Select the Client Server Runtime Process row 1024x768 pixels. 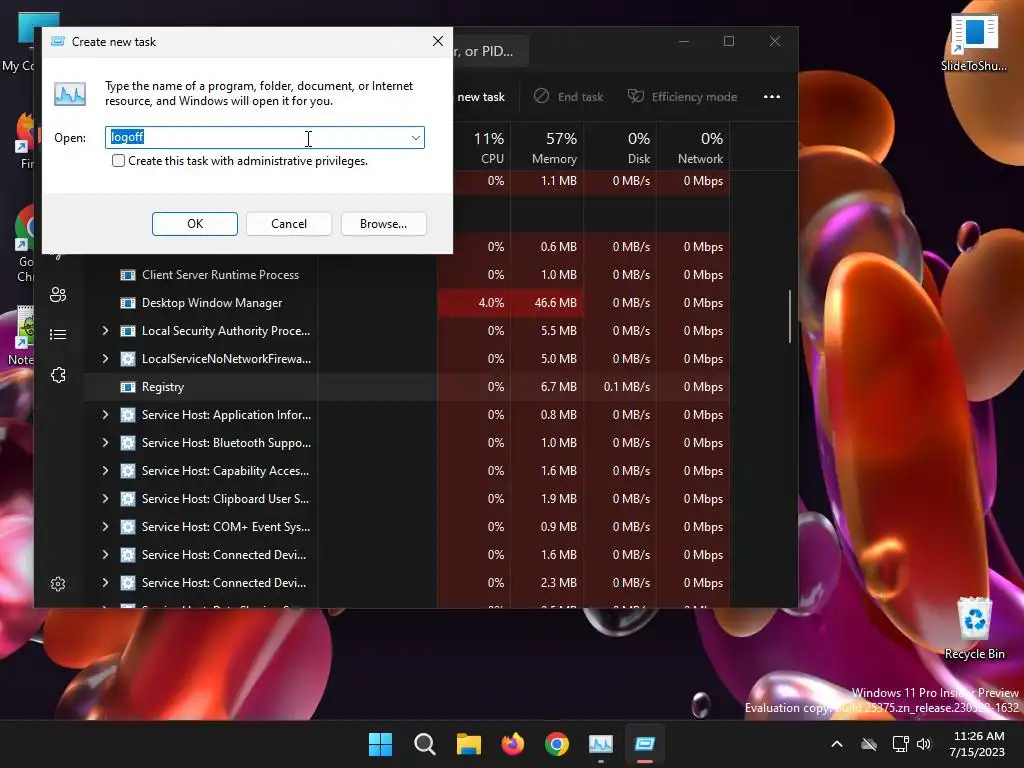408,275
